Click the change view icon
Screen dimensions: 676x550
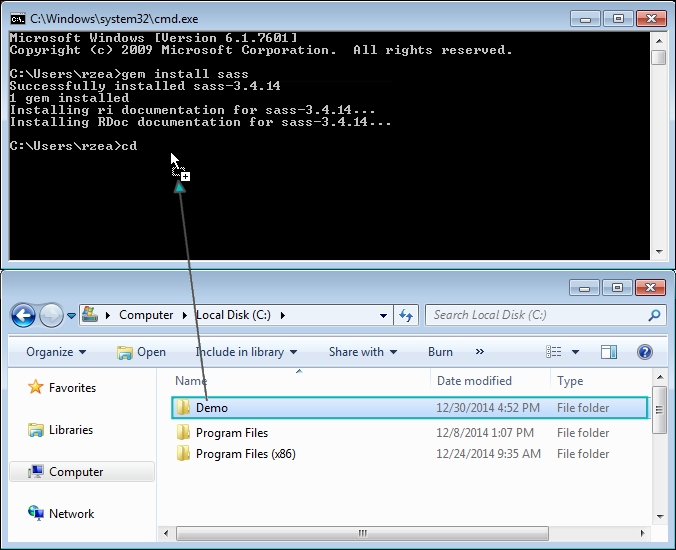554,352
